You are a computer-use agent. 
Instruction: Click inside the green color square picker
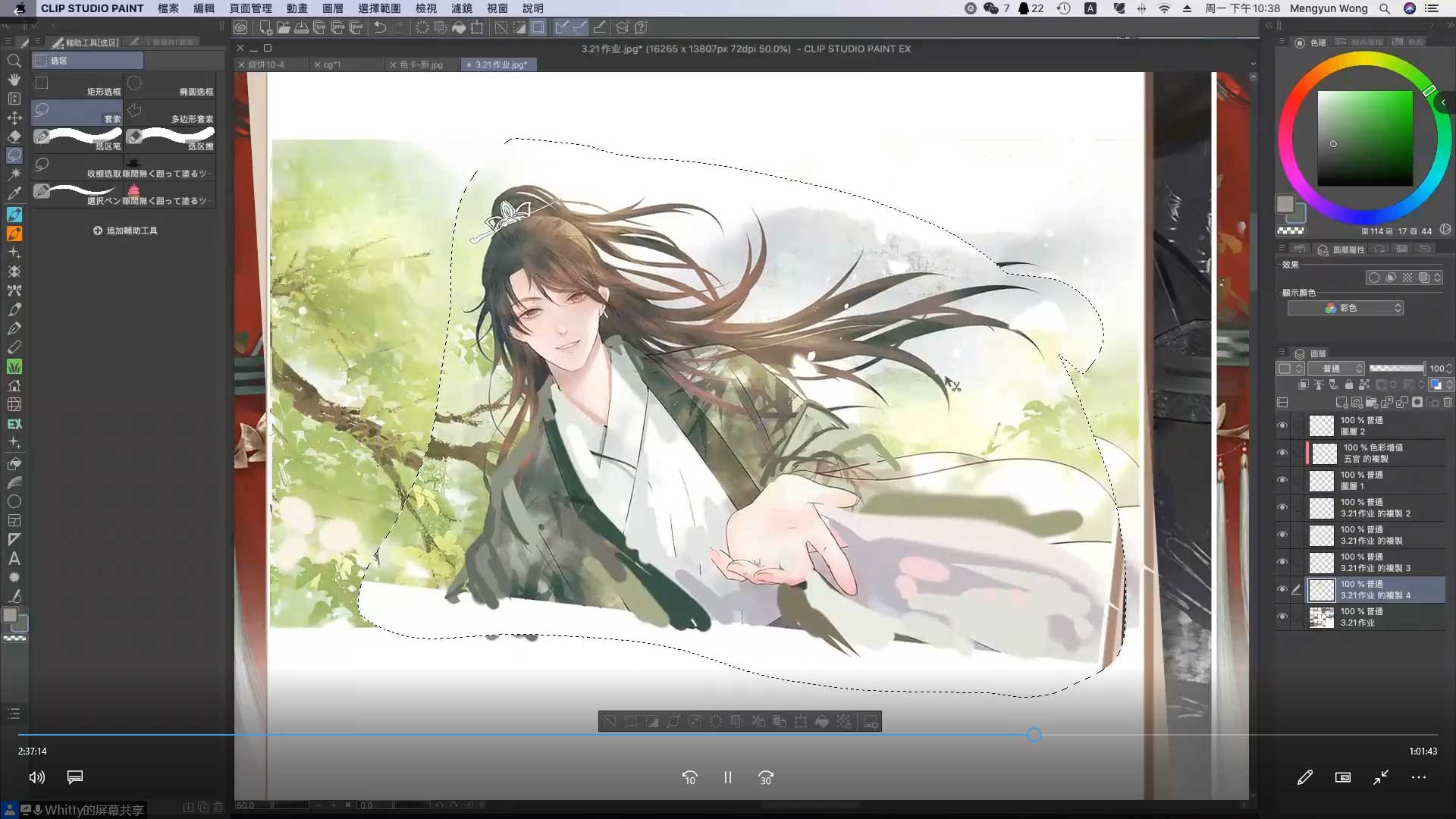(1364, 138)
